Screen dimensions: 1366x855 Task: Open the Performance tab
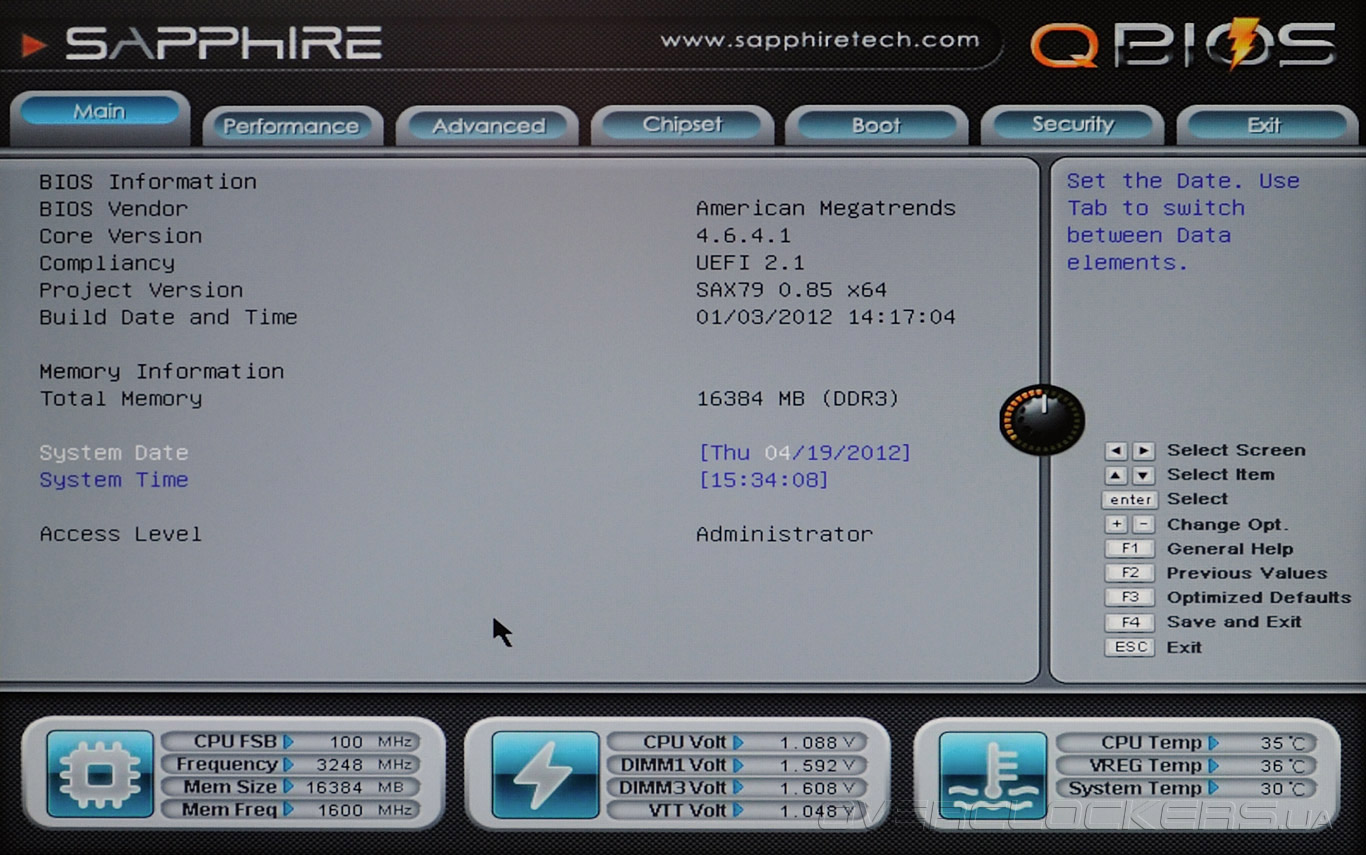291,126
